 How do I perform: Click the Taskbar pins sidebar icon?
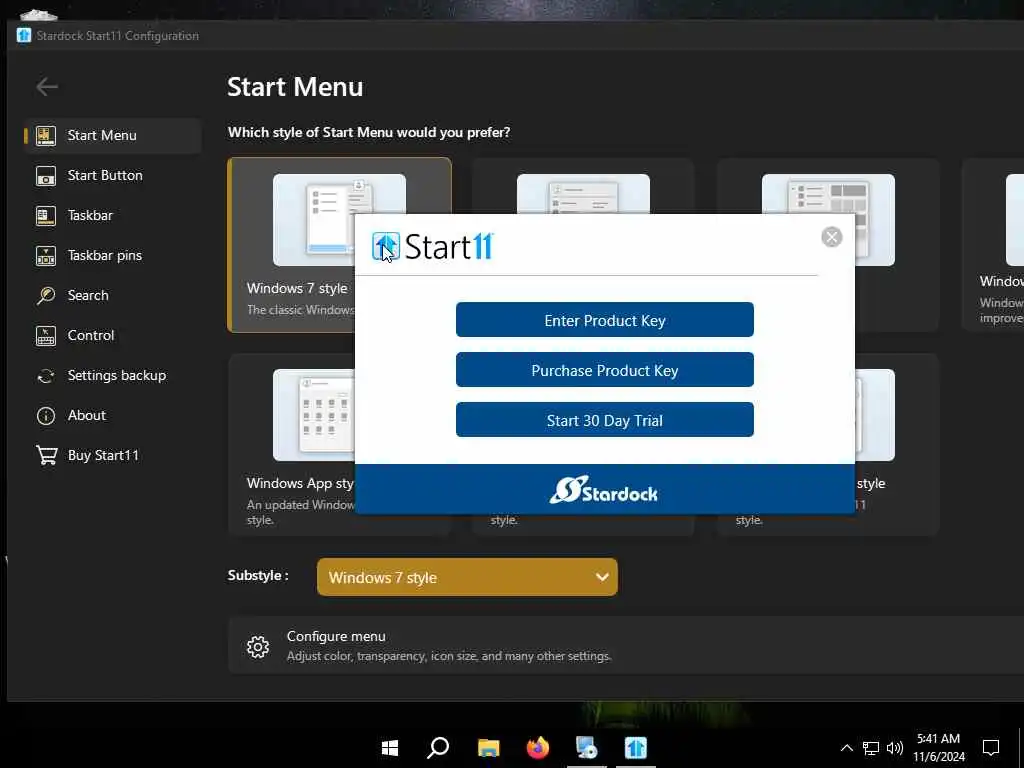click(x=46, y=255)
